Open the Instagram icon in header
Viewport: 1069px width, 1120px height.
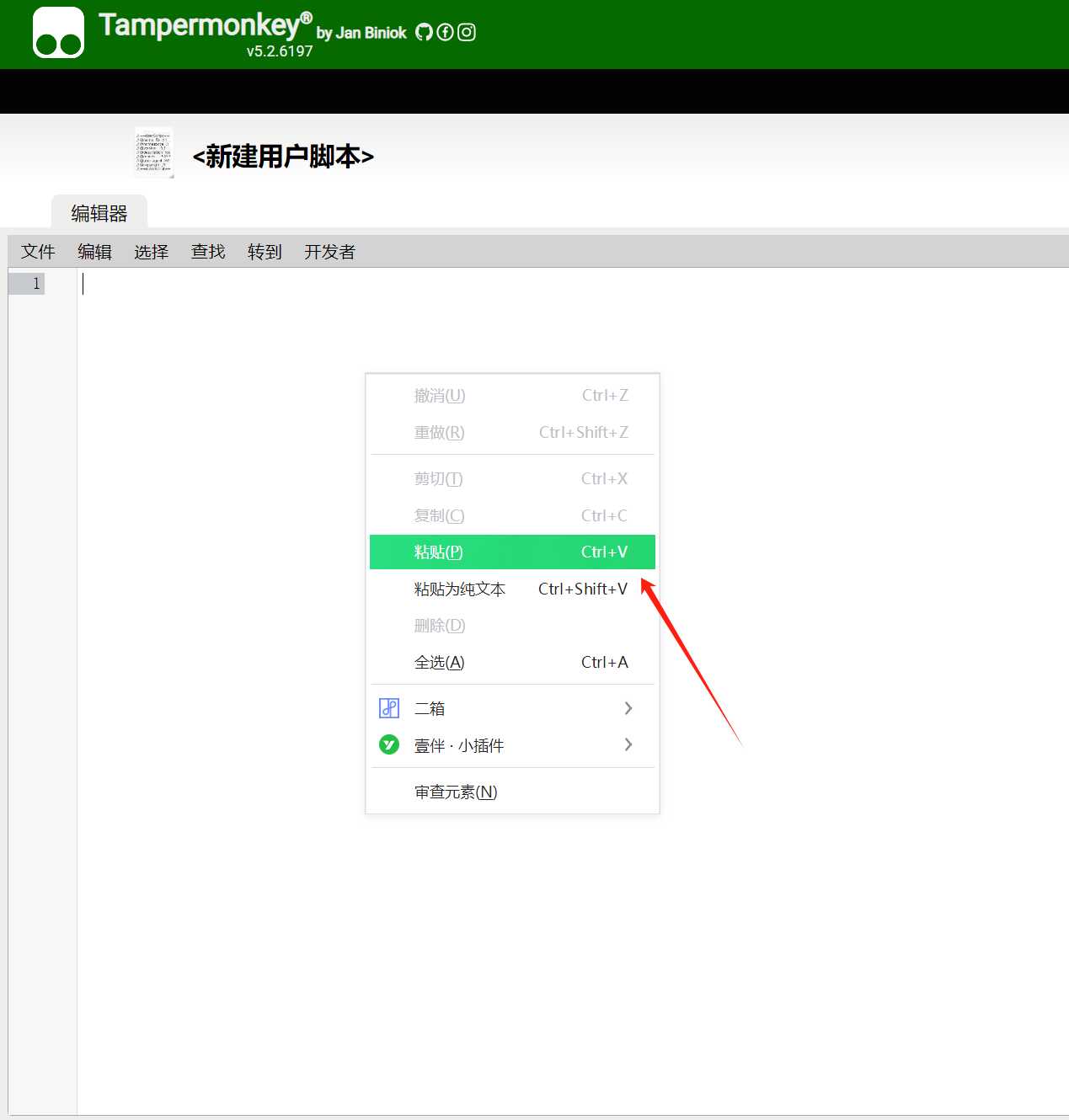[x=467, y=32]
